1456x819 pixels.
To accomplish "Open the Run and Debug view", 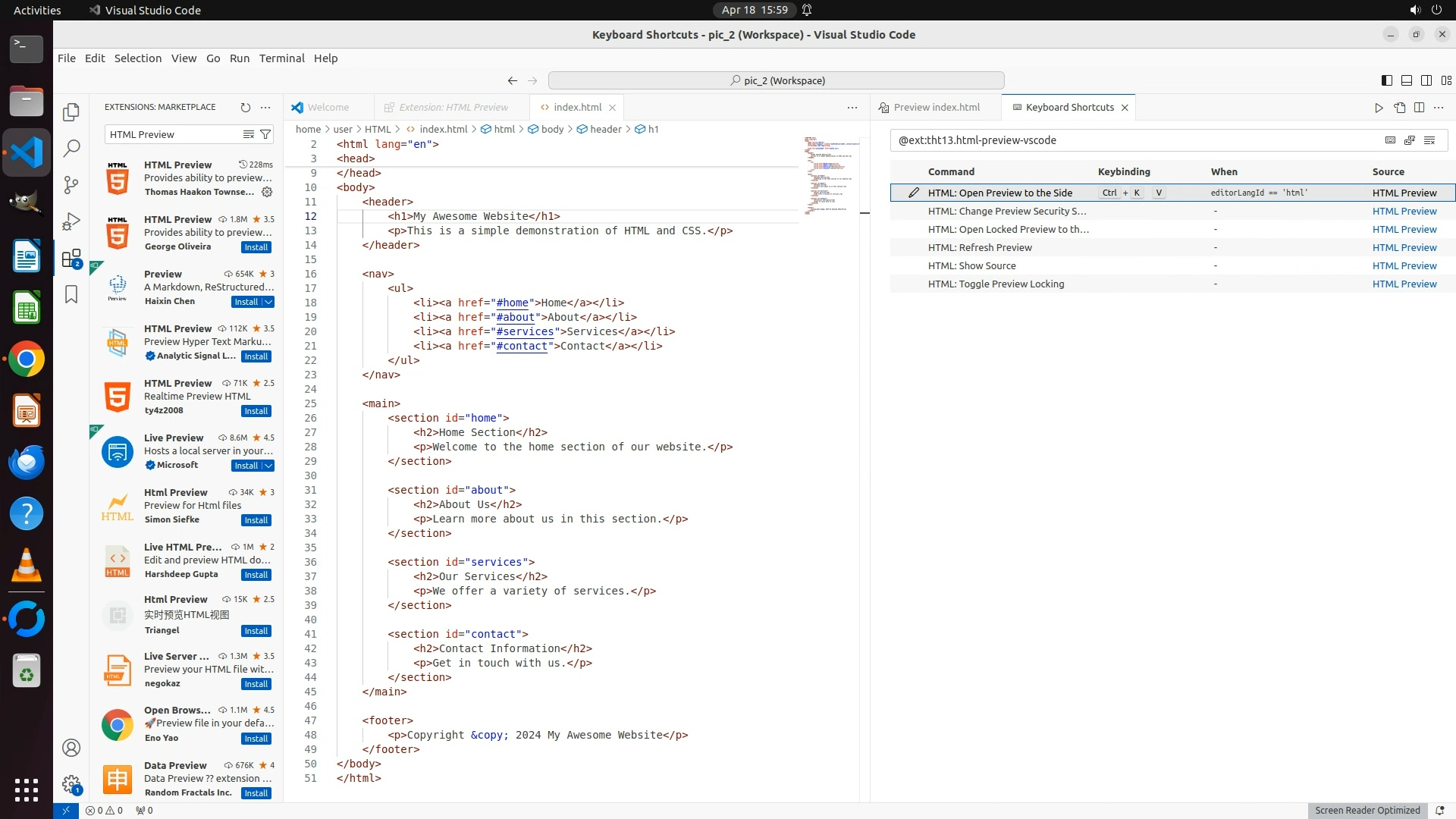I will coord(71,221).
